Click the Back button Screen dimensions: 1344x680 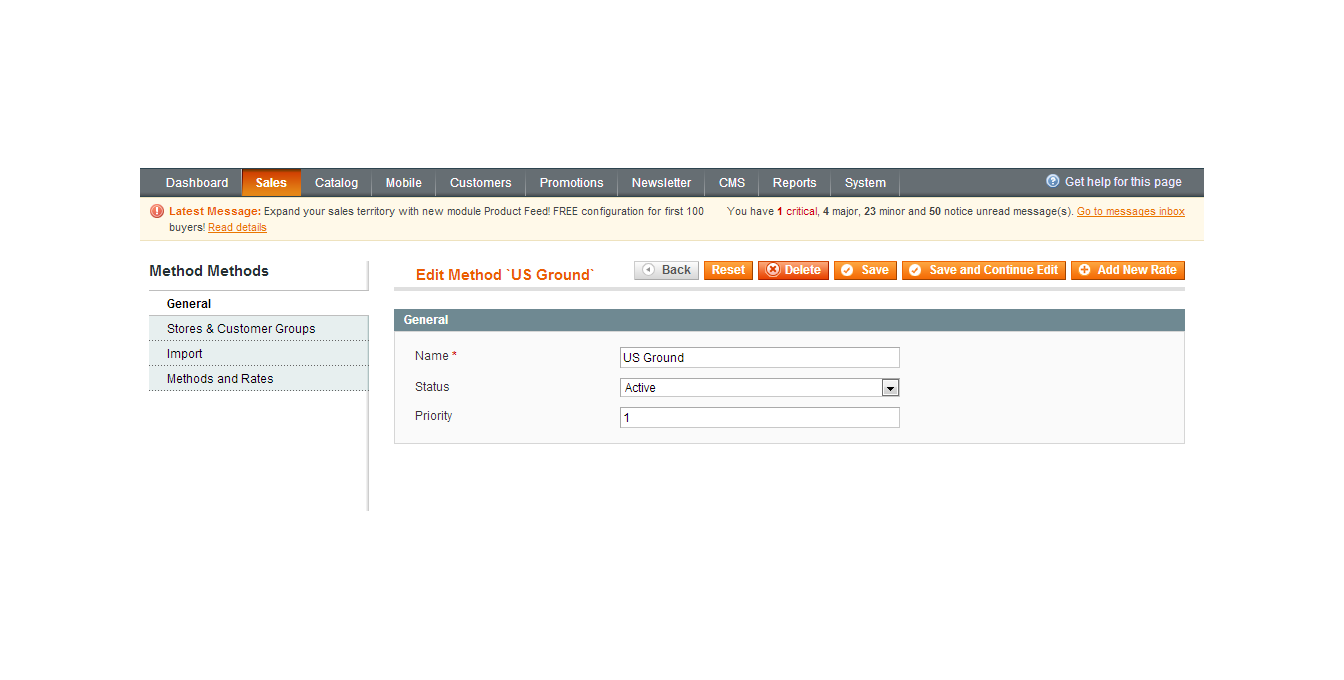666,270
